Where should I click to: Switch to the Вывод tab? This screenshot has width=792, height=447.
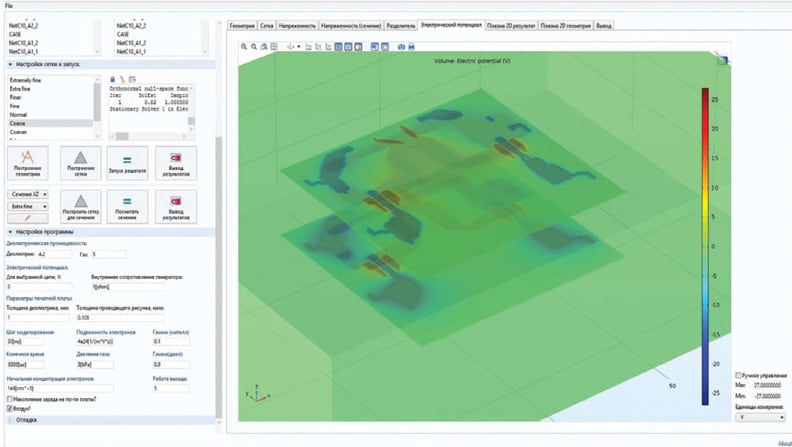coord(604,26)
